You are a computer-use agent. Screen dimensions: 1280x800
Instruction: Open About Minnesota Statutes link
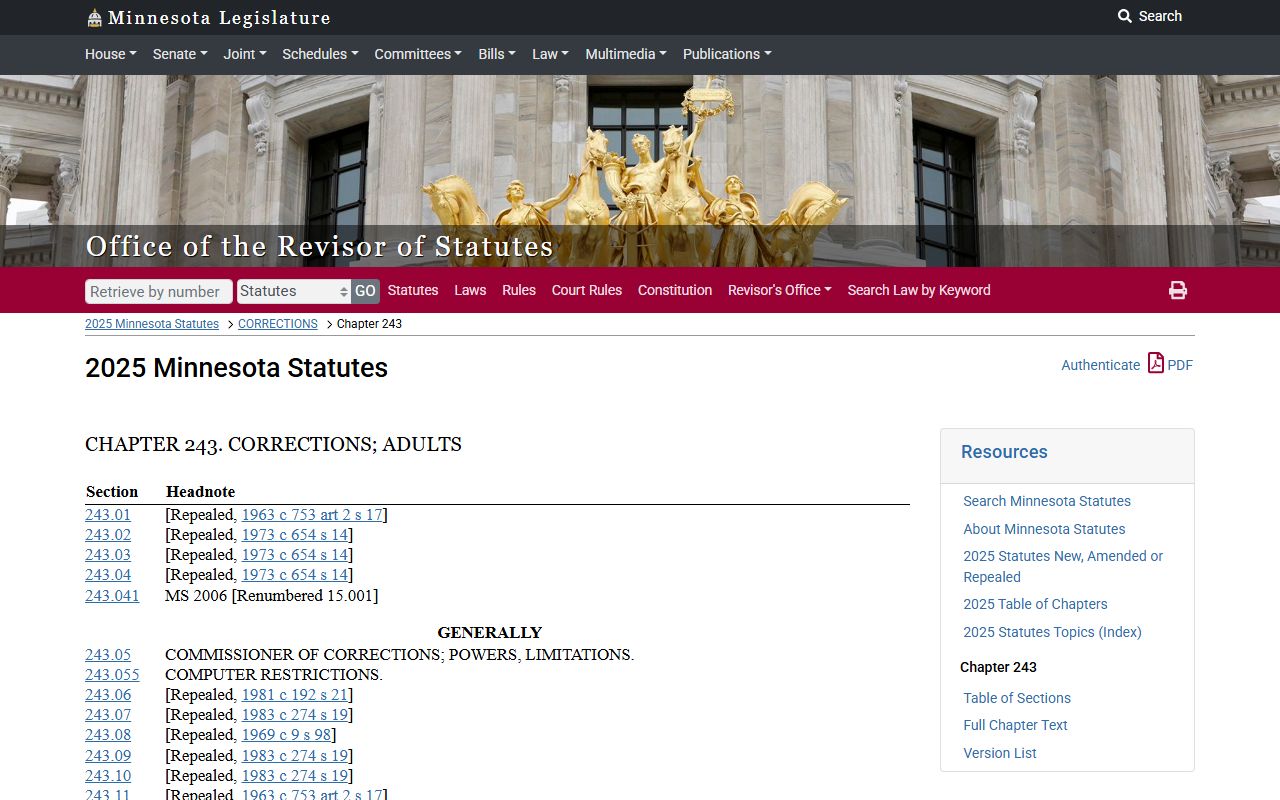coord(1044,529)
